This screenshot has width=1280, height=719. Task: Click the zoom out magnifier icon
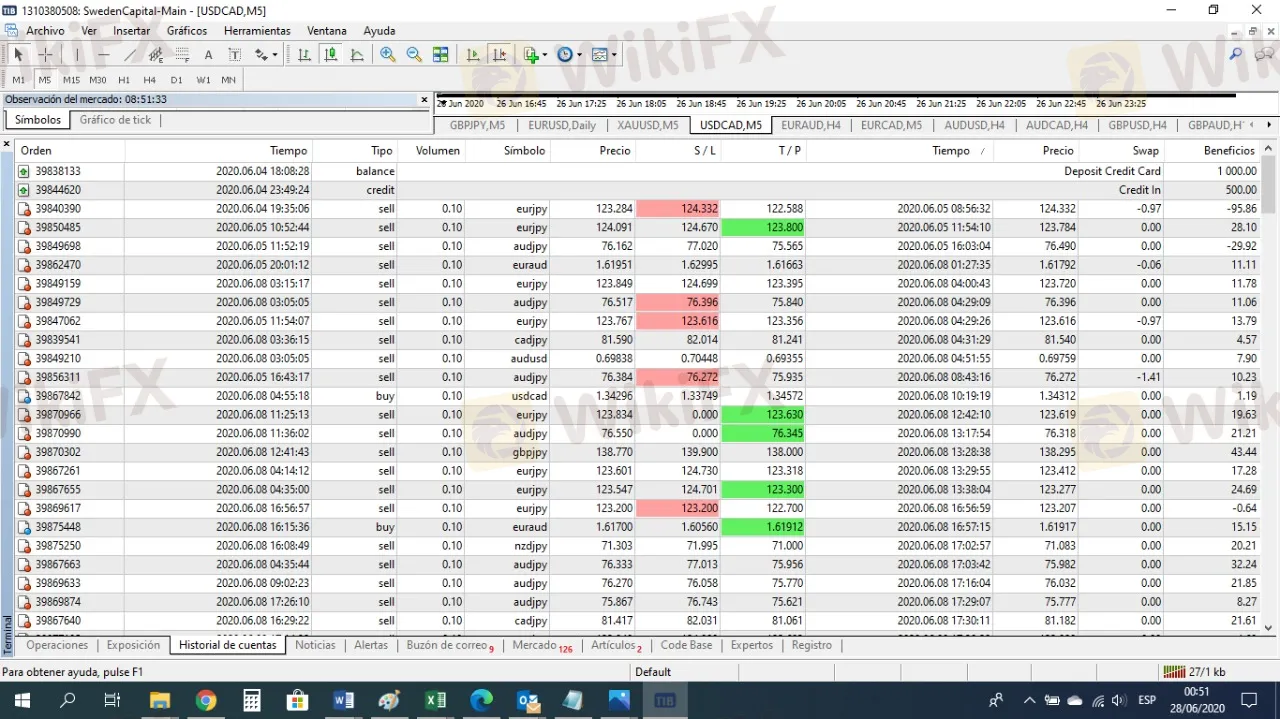[x=414, y=55]
